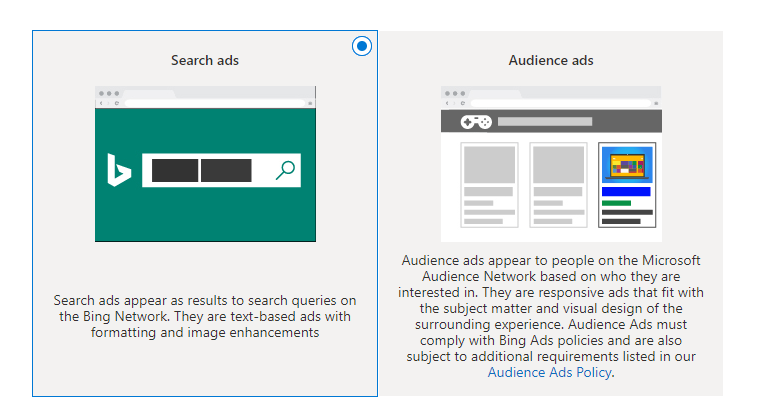Click the Audience ads browser illustration

pyautogui.click(x=551, y=164)
